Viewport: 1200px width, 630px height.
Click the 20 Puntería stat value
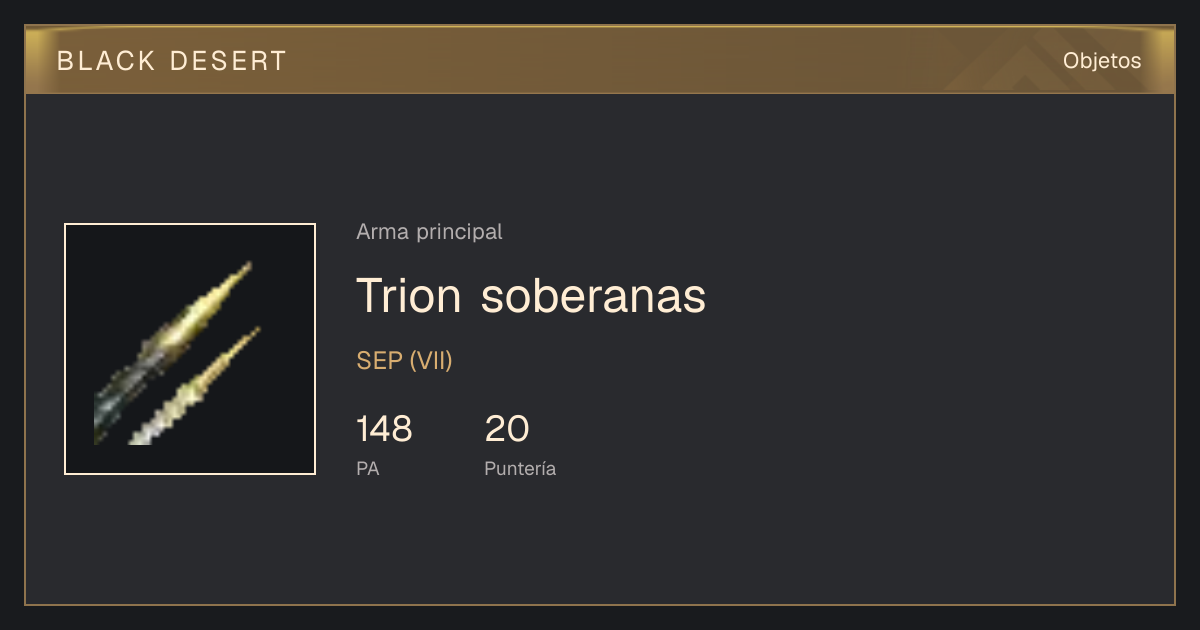click(x=507, y=429)
